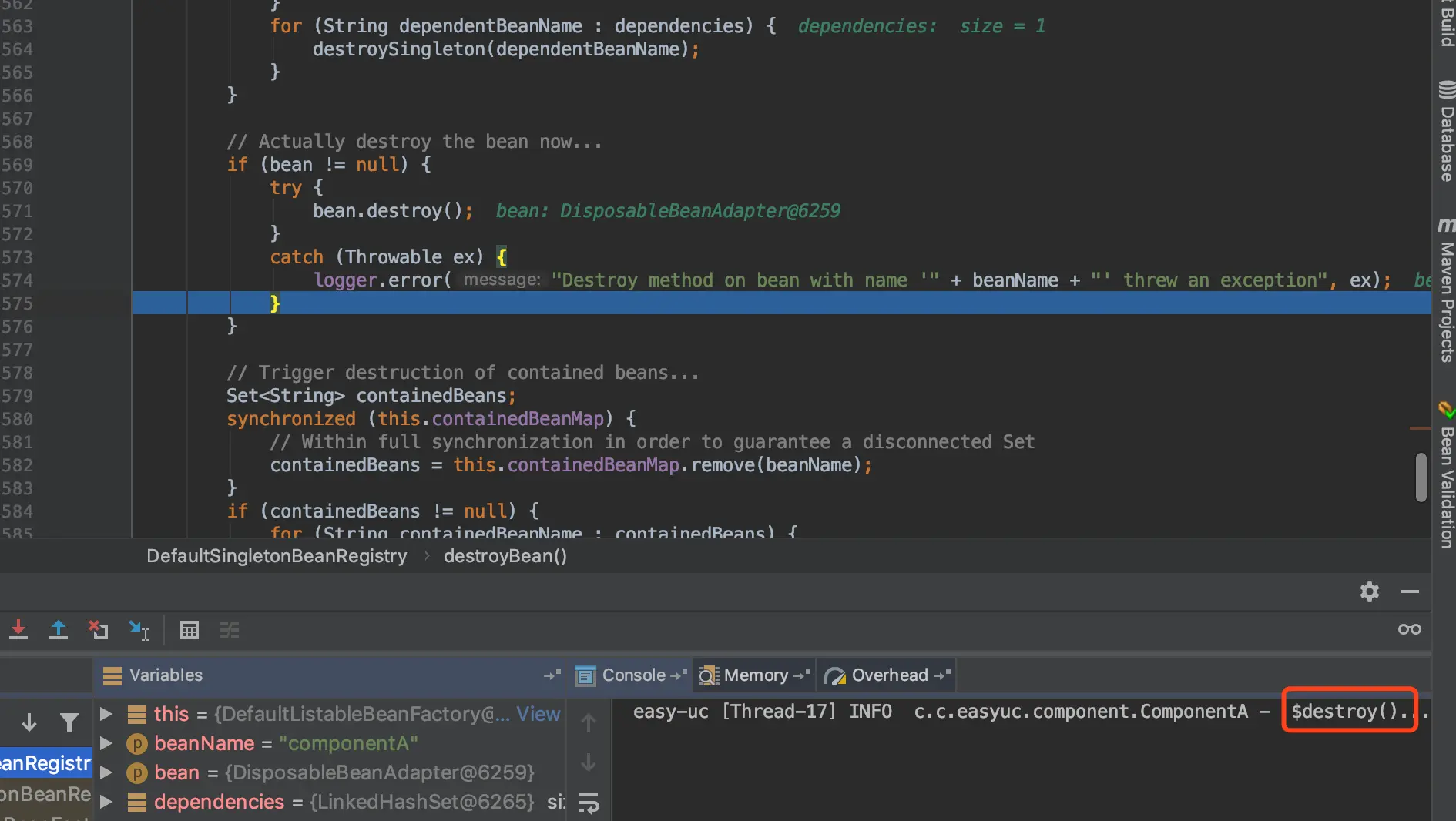Click the pin icon beside Console

click(678, 675)
